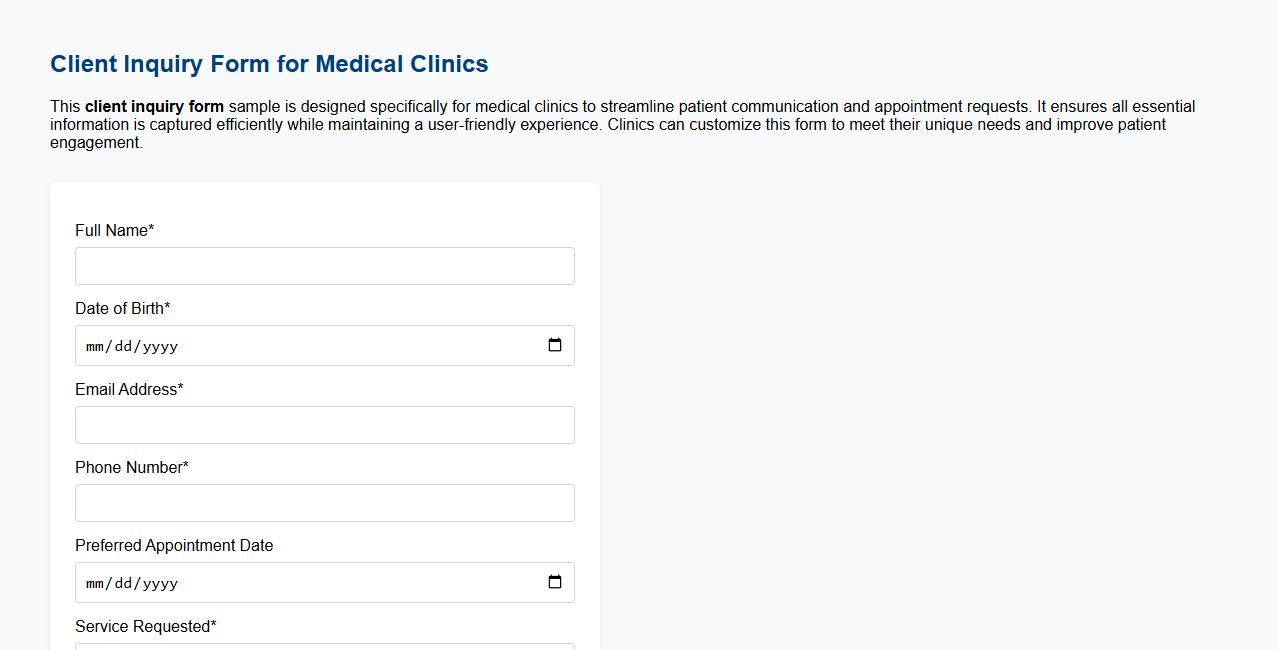The height and width of the screenshot is (650, 1278).
Task: Select the month segment in Date of Birth
Action: point(95,345)
